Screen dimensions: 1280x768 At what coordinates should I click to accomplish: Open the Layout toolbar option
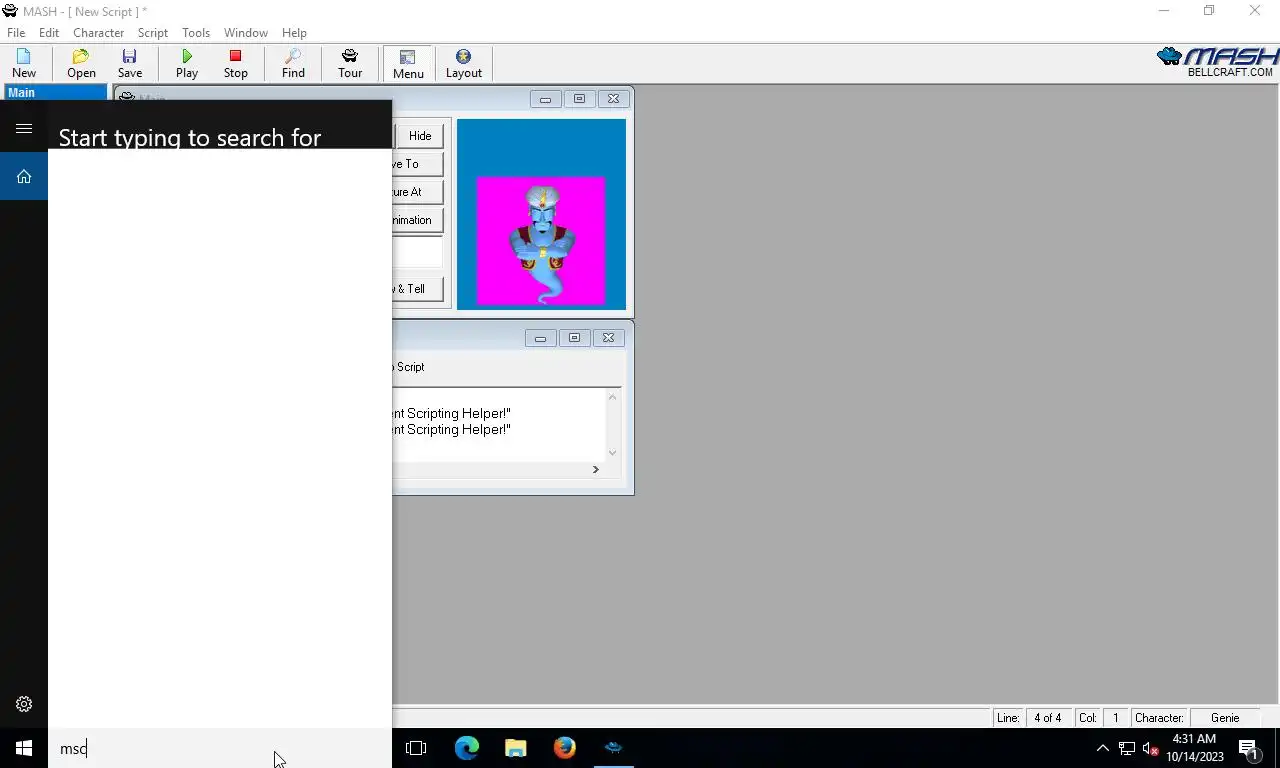463,63
